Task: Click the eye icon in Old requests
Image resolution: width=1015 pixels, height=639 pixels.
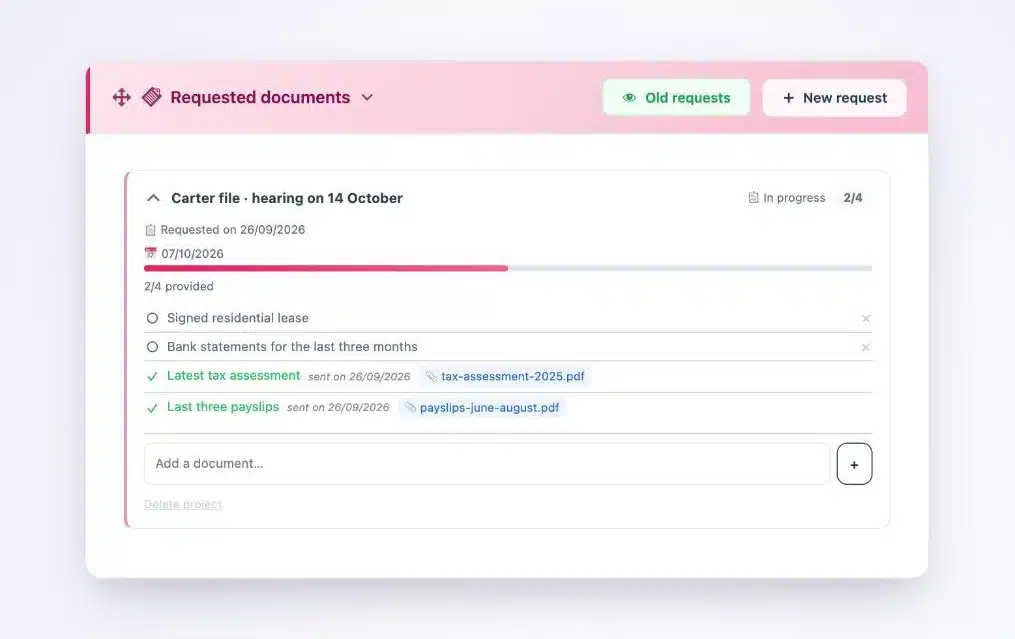Action: tap(629, 98)
